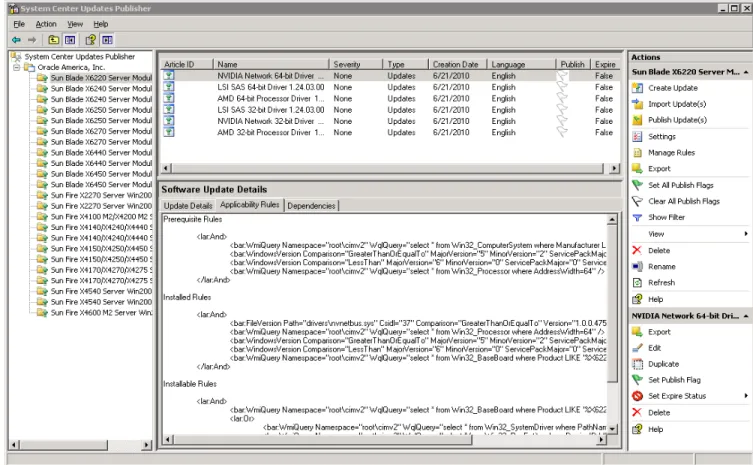Toggle publish flag for AMD 32-bit Processor Driver row
The width and height of the screenshot is (753, 465).
point(562,132)
